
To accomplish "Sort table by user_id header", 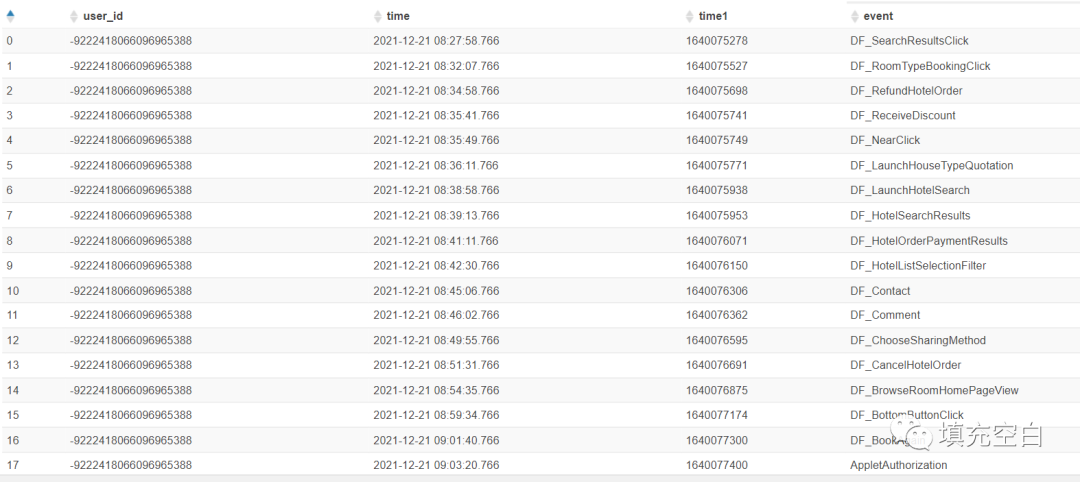I will pyautogui.click(x=103, y=16).
